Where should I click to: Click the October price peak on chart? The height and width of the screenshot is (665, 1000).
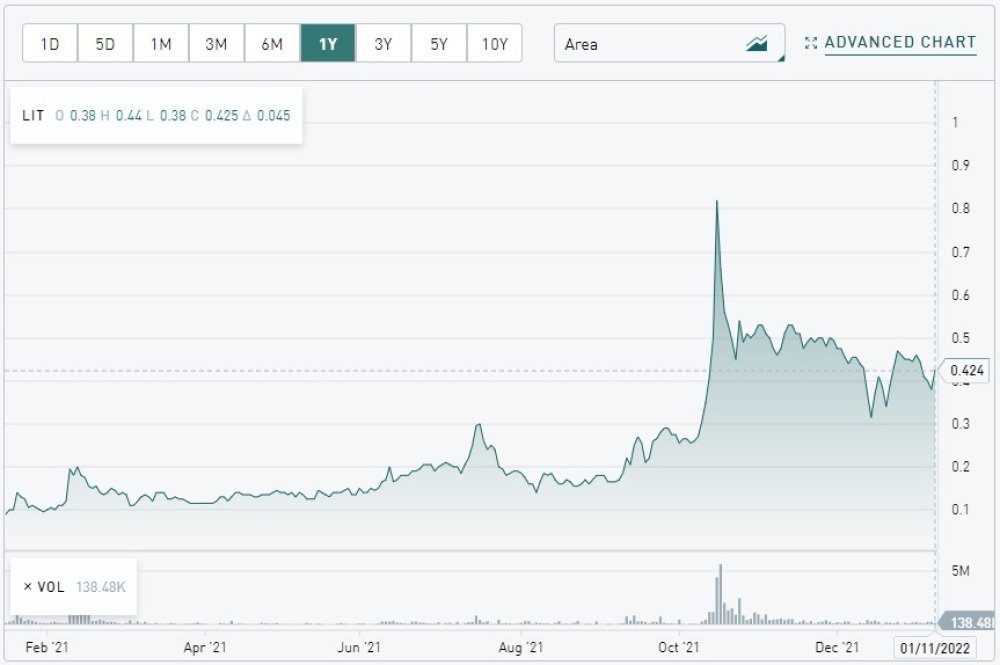click(717, 202)
